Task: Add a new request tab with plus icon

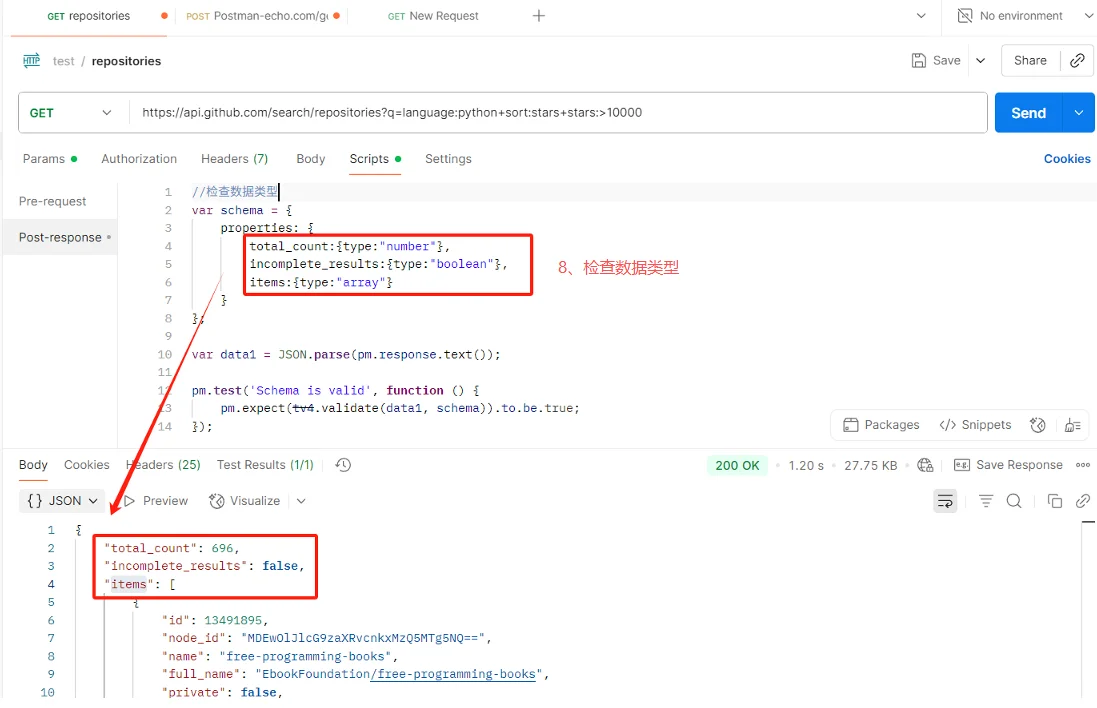Action: (x=539, y=16)
